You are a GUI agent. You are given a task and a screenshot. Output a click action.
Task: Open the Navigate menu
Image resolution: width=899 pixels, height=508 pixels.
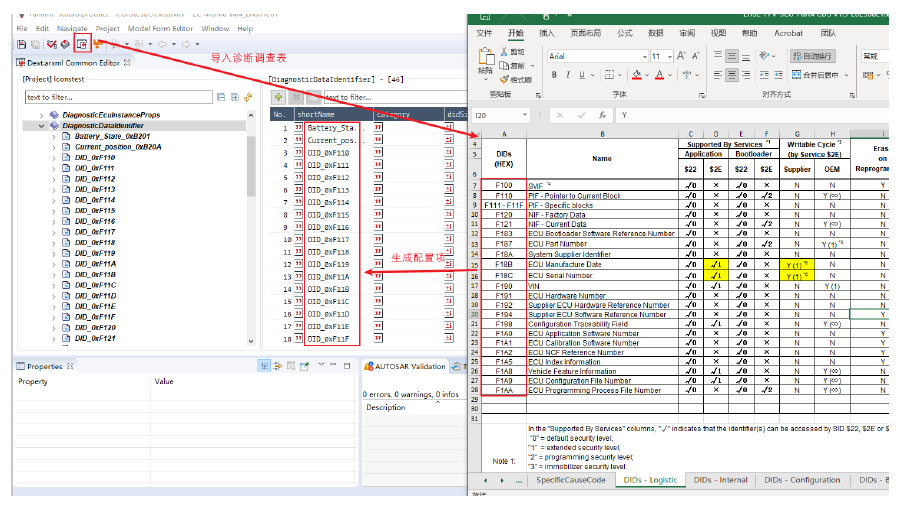(x=72, y=28)
